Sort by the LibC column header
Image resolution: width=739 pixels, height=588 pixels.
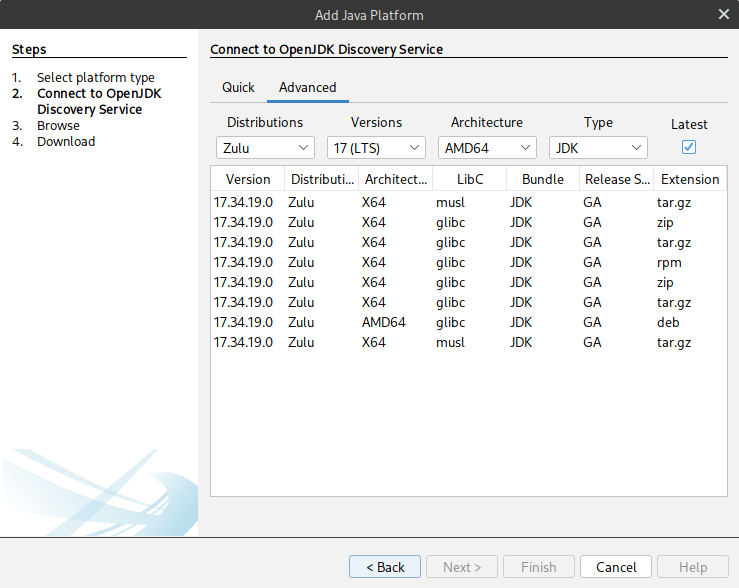pyautogui.click(x=470, y=179)
